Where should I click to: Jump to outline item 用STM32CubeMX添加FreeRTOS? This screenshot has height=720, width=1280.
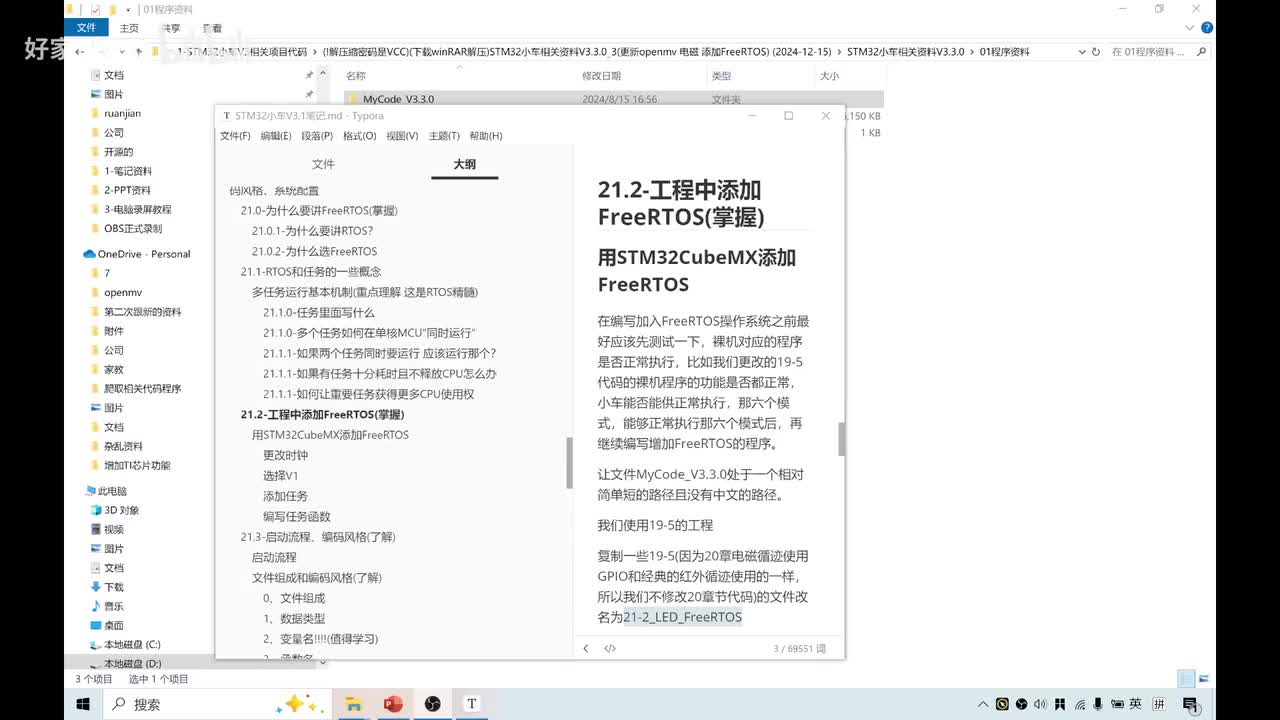point(330,435)
